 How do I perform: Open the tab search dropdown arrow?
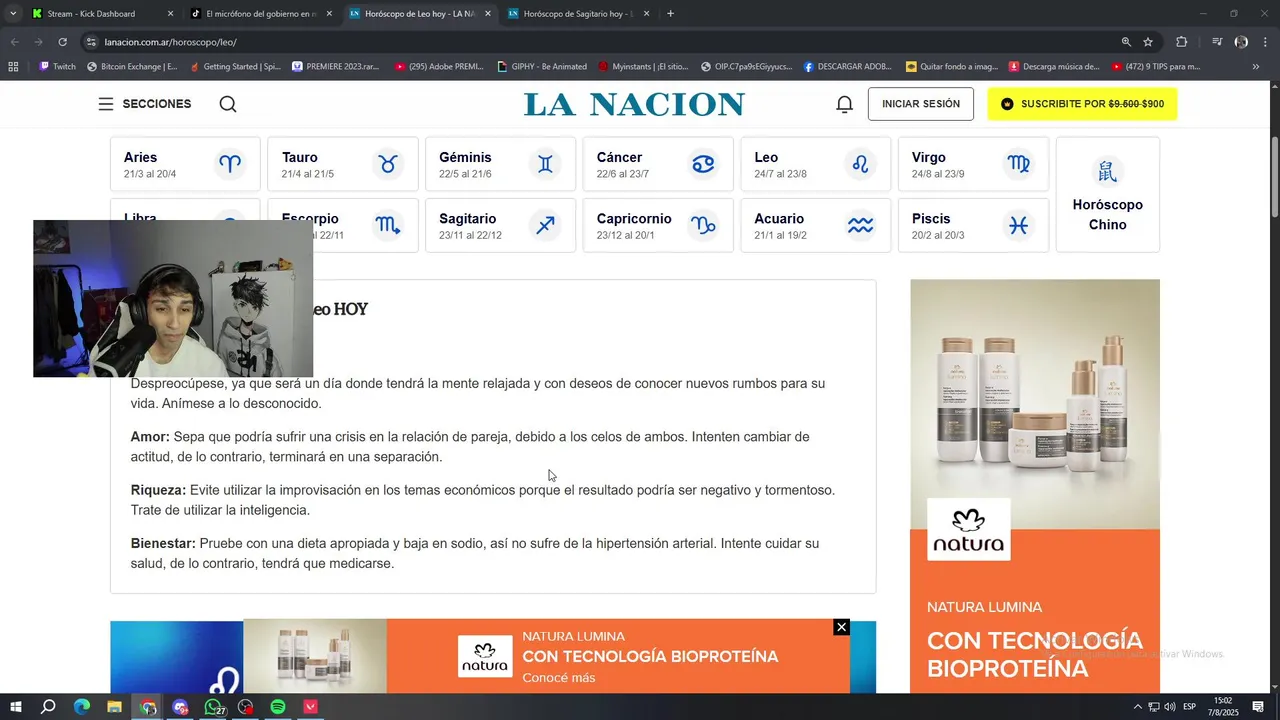[x=12, y=14]
